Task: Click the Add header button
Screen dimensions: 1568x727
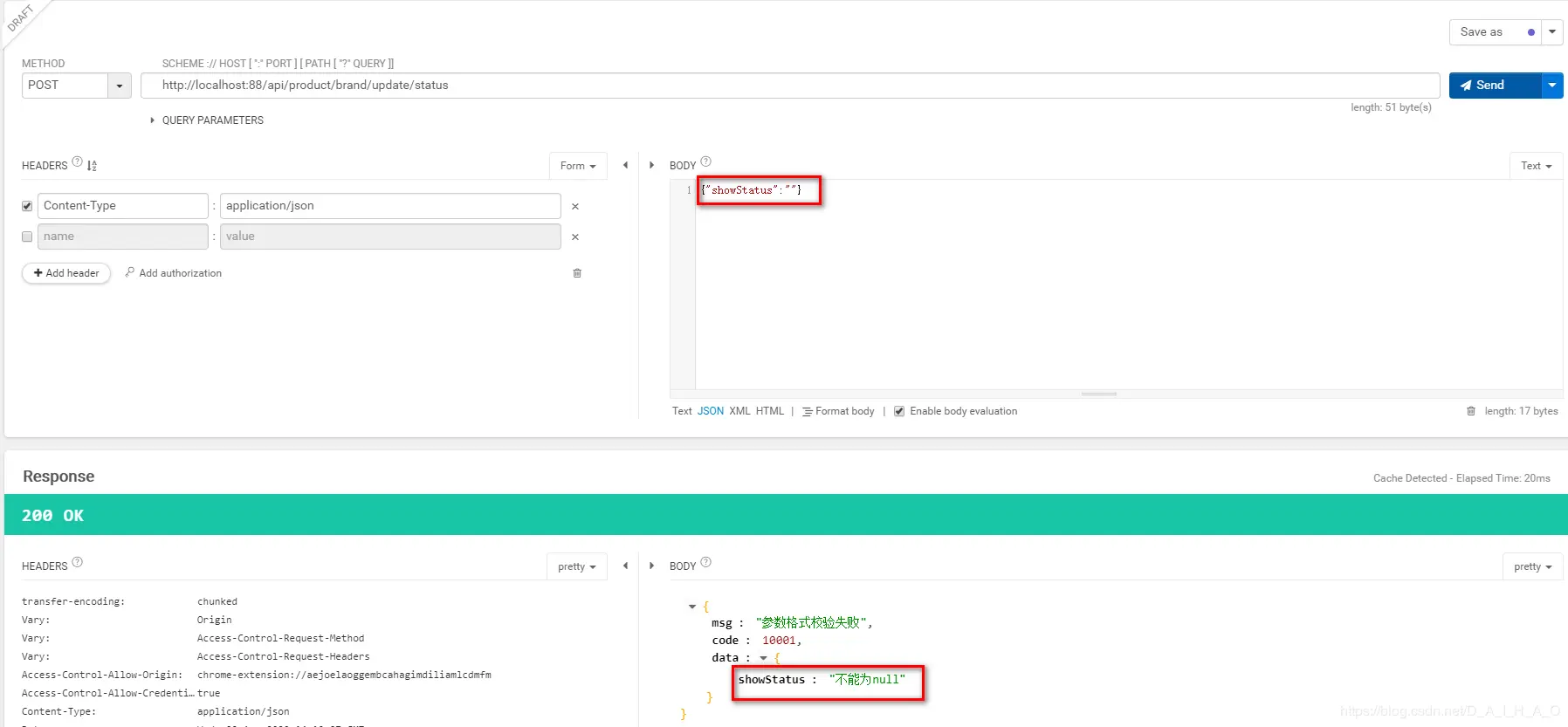Action: coord(66,273)
